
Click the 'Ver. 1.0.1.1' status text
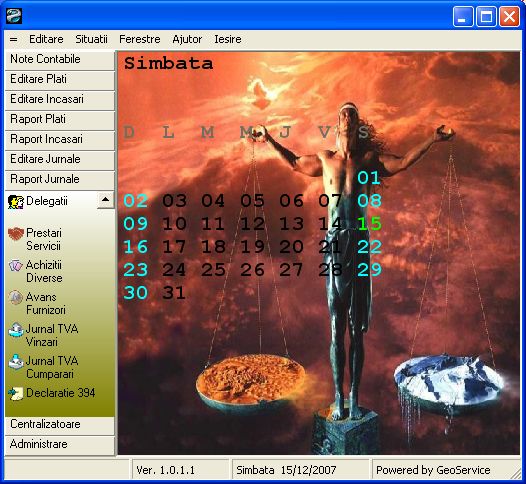click(165, 470)
